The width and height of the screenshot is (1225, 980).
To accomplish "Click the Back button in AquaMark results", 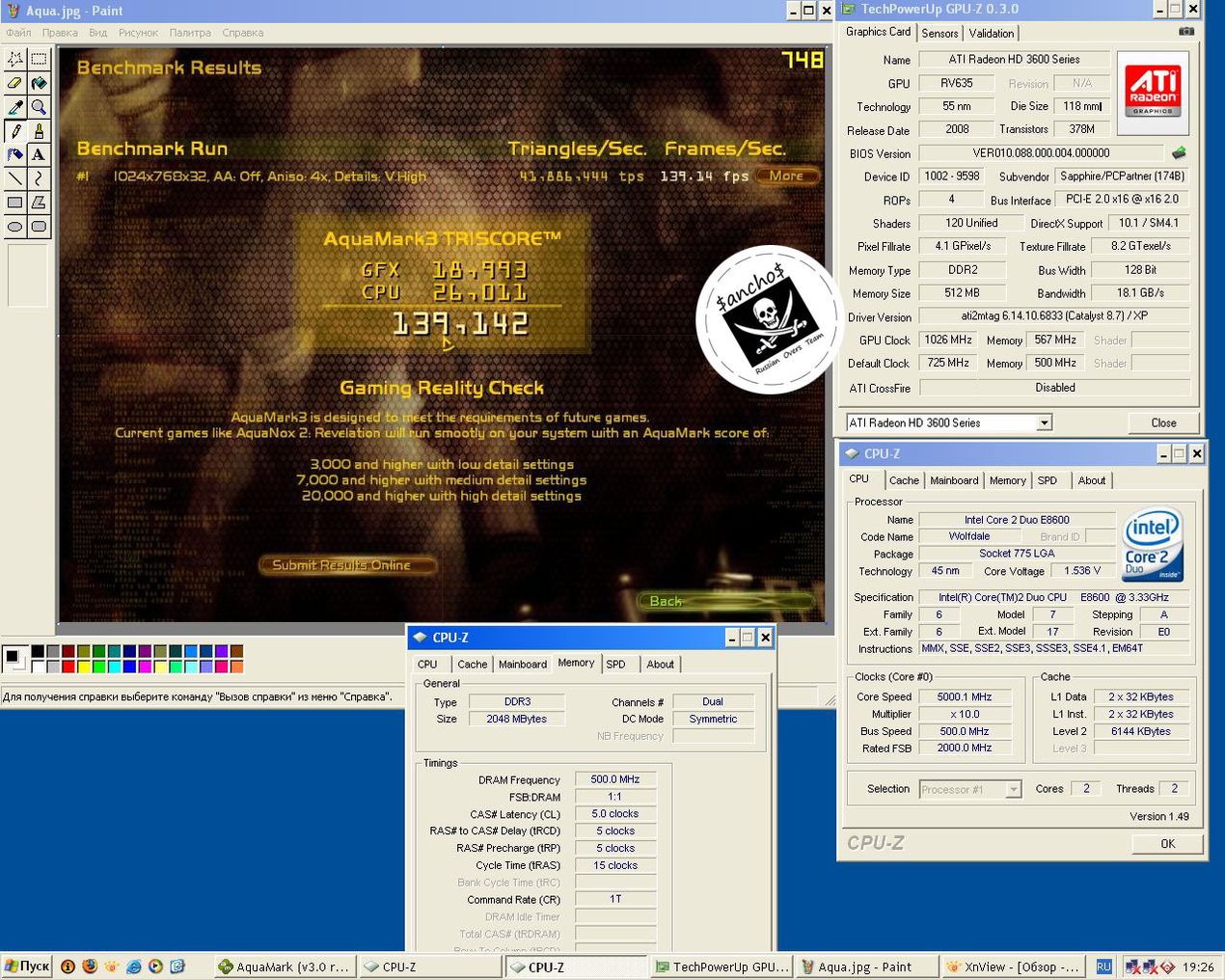I will (725, 601).
